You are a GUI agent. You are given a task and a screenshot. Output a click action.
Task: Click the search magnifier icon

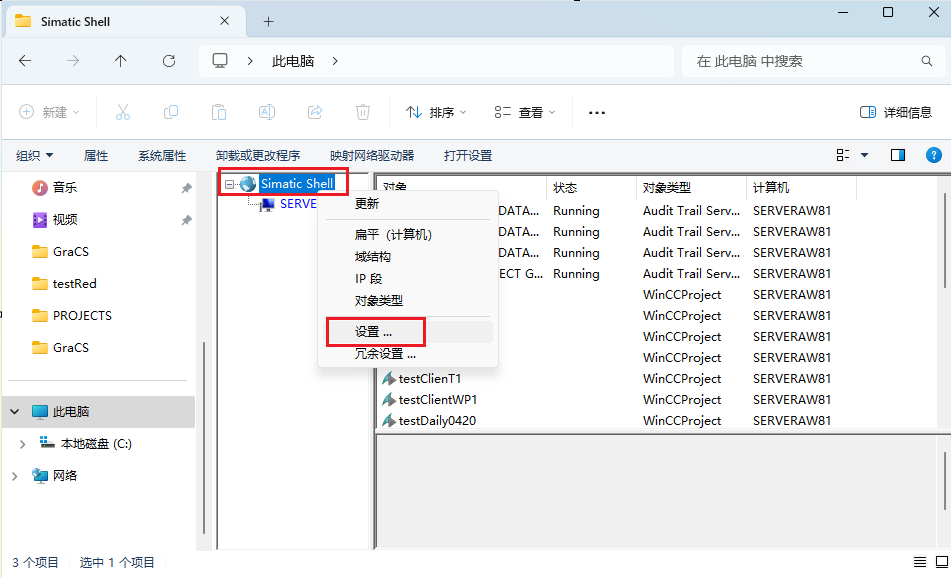tap(927, 61)
